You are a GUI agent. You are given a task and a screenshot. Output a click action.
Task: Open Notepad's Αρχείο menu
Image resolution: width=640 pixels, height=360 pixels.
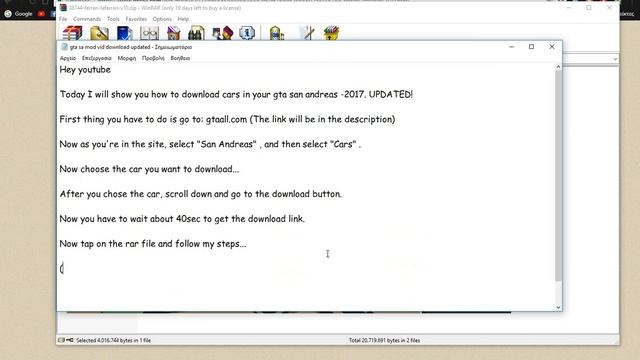(x=68, y=58)
